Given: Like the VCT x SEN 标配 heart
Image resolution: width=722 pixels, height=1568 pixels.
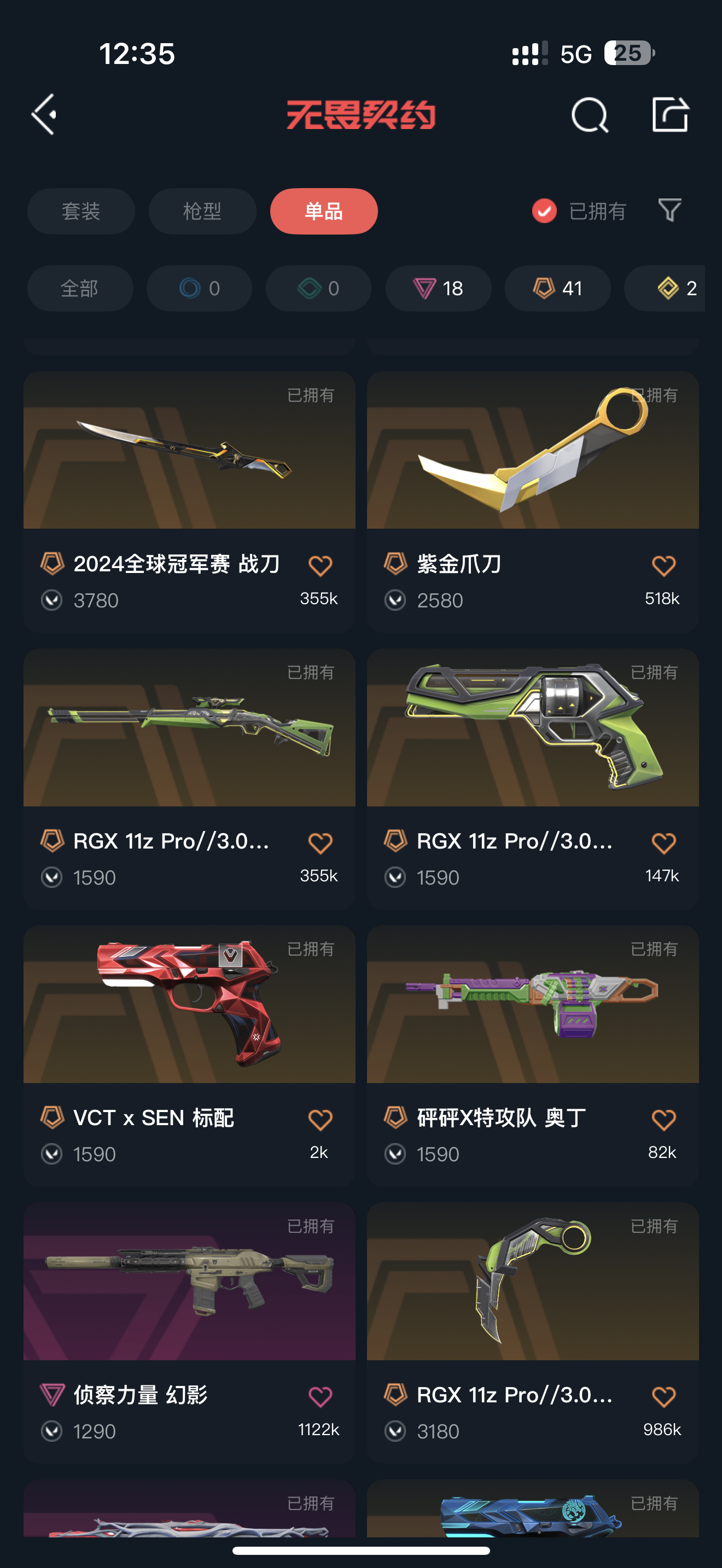Looking at the screenshot, I should coord(320,1119).
